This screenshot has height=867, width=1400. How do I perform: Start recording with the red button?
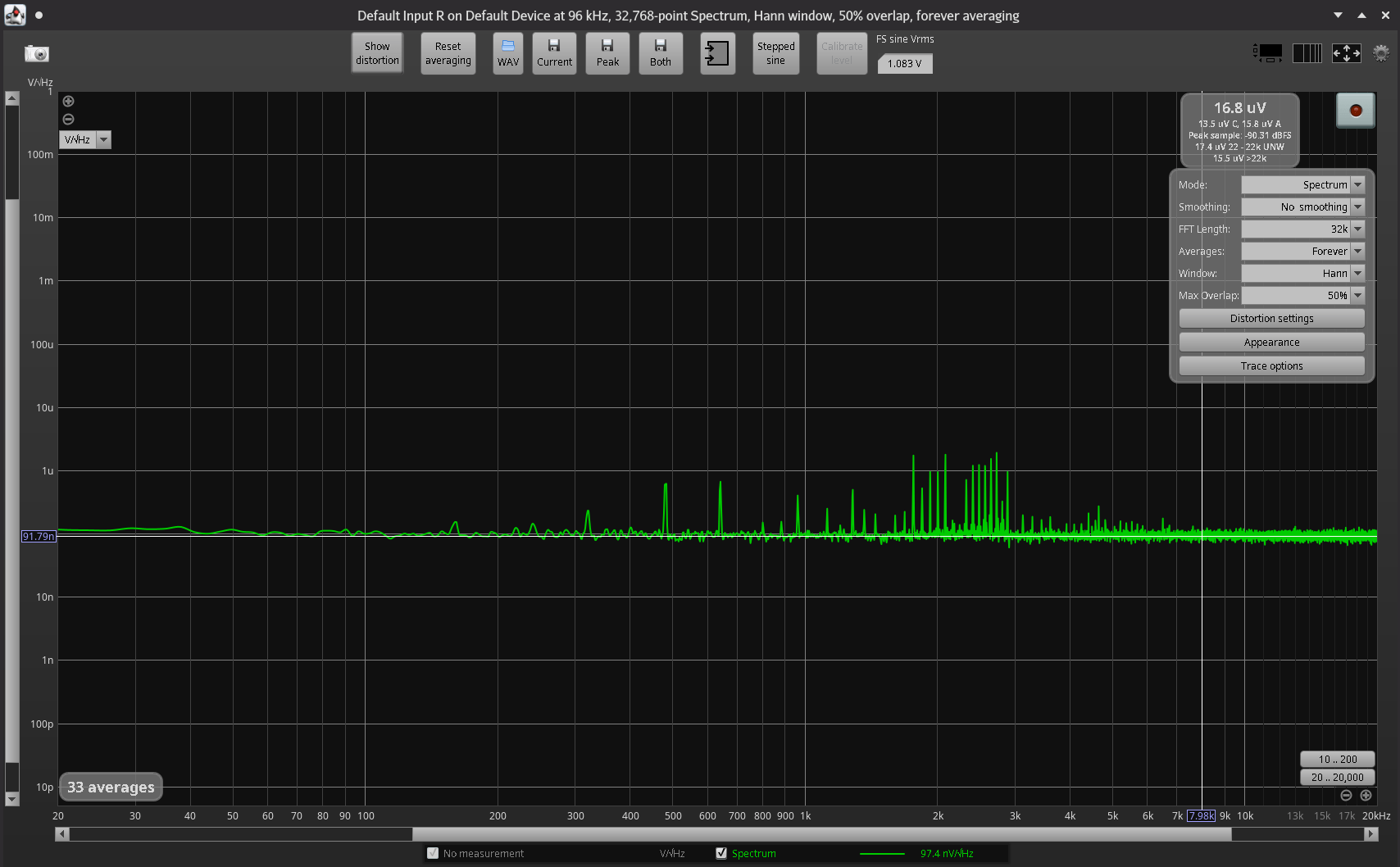(x=1356, y=110)
